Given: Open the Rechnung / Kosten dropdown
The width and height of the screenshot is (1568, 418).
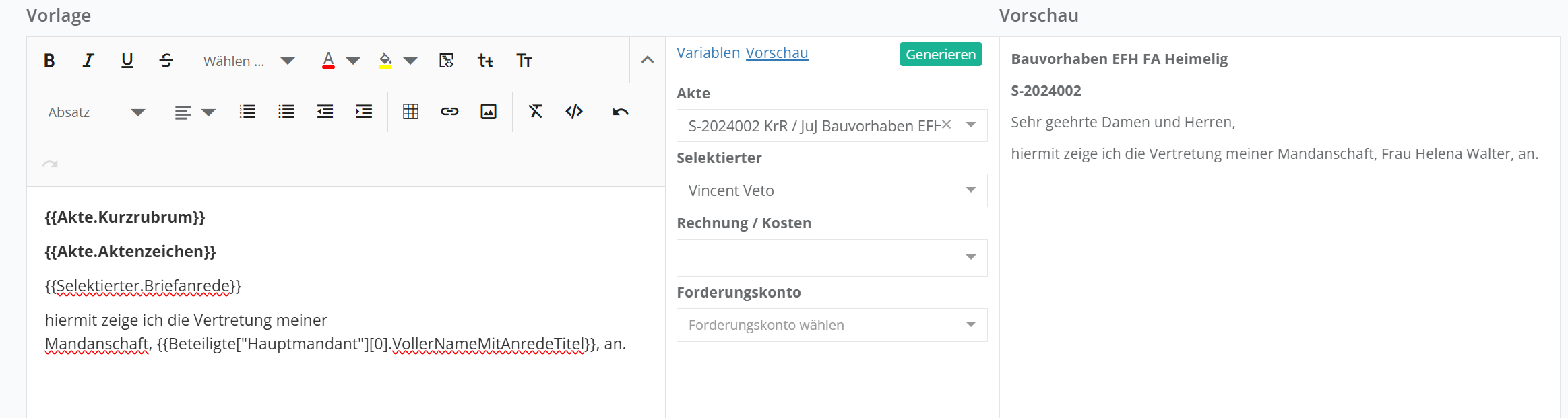Looking at the screenshot, I should pyautogui.click(x=832, y=258).
